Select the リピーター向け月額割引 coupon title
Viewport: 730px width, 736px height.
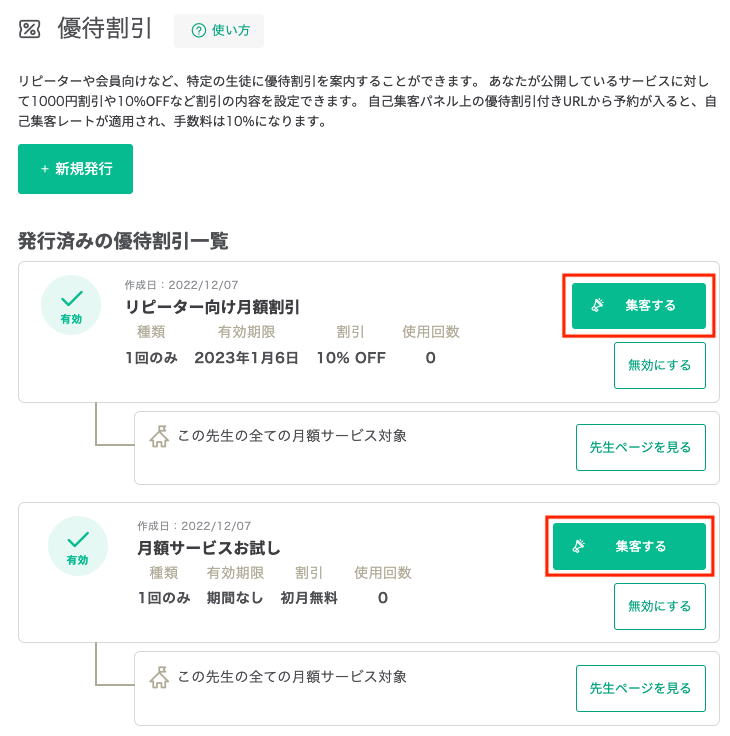tap(212, 307)
